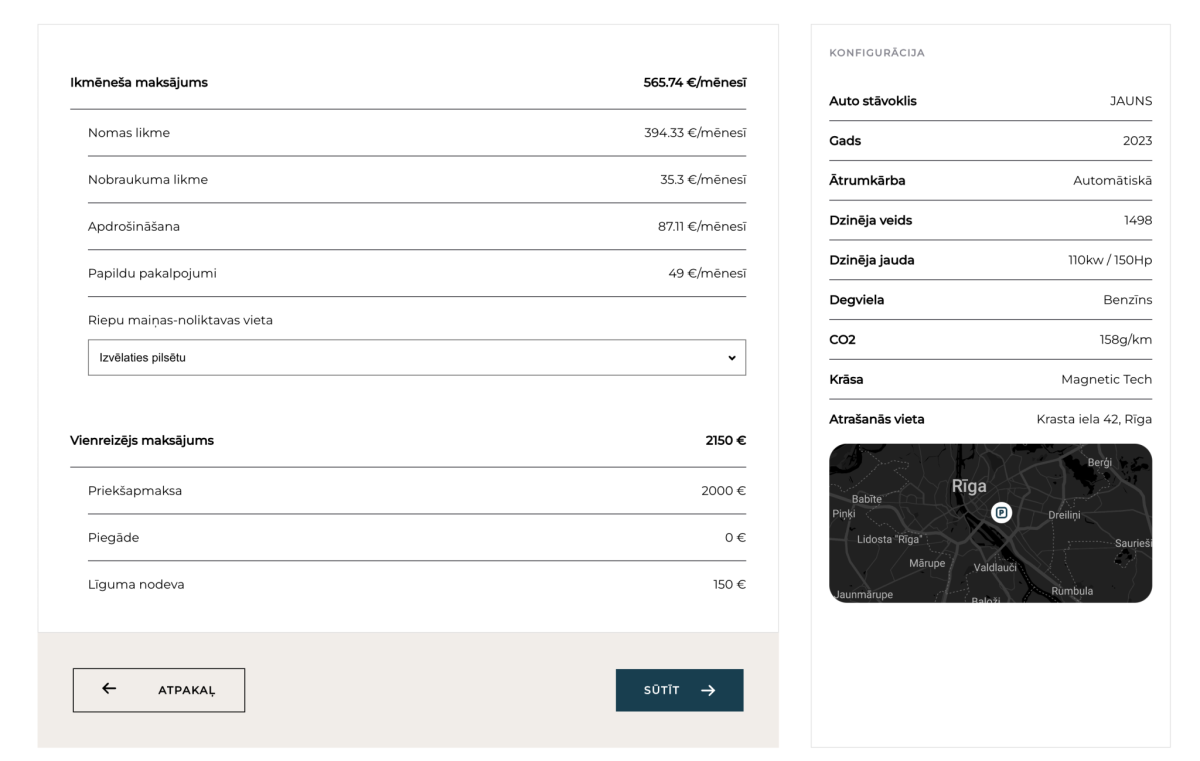
Task: Click 'Babīte' label on the map
Action: 865,499
